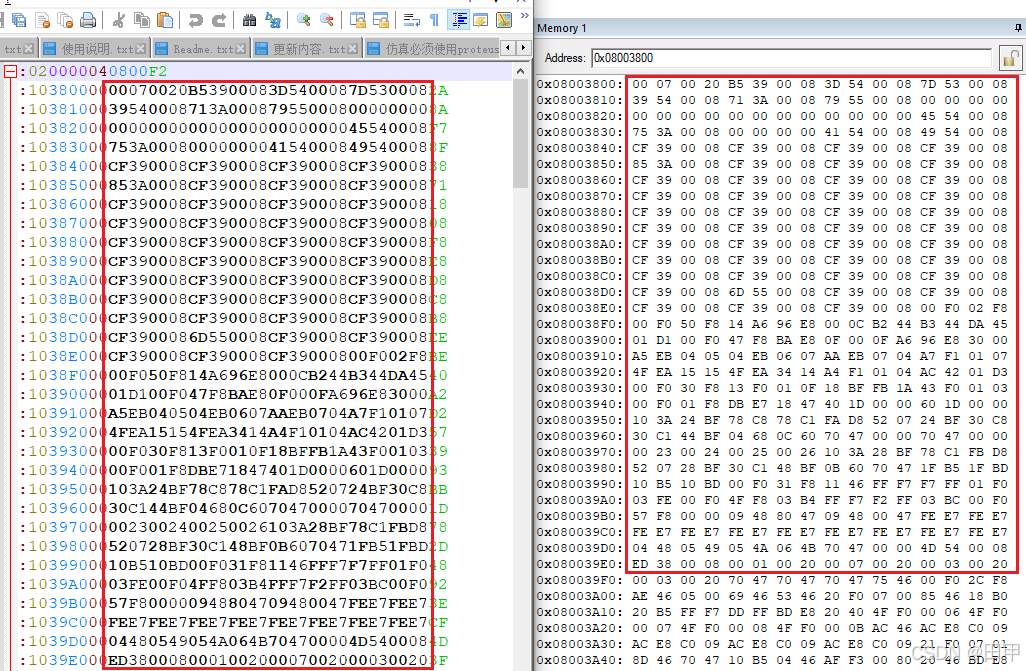Click the Memory 1 Address input field
The height and width of the screenshot is (671, 1026).
click(791, 58)
